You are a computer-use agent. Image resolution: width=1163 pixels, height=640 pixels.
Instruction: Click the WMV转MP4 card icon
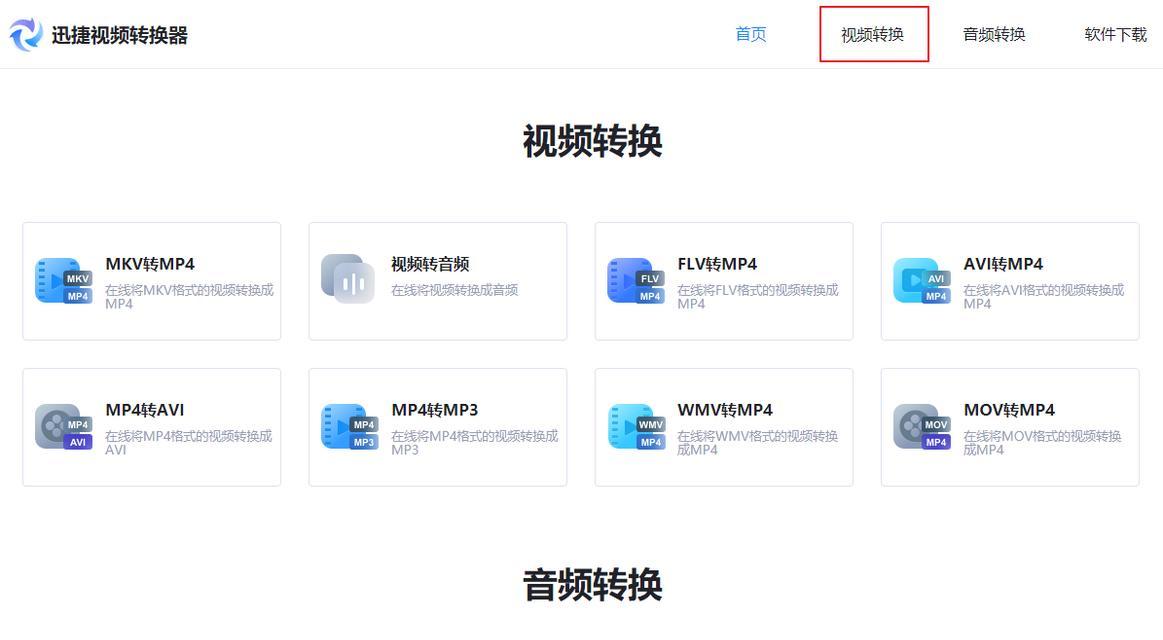[636, 427]
